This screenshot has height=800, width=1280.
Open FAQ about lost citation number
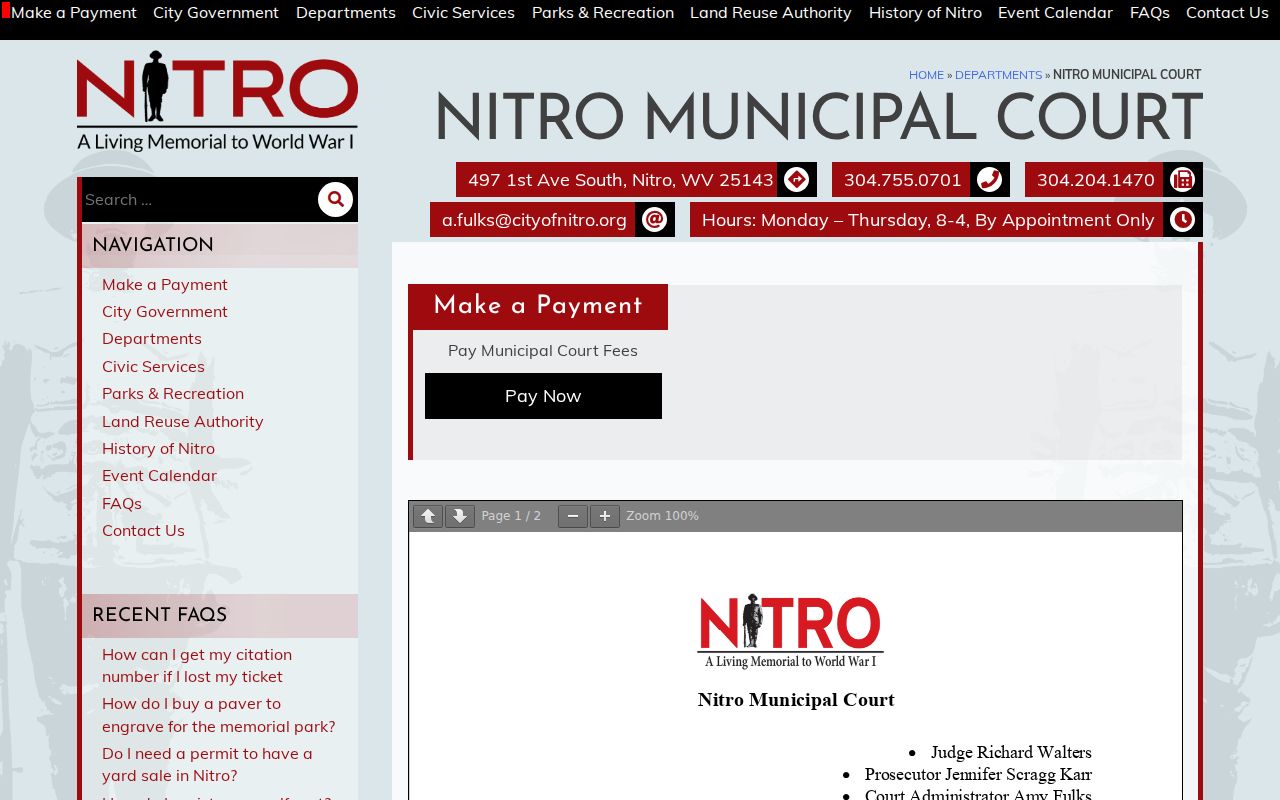[197, 665]
